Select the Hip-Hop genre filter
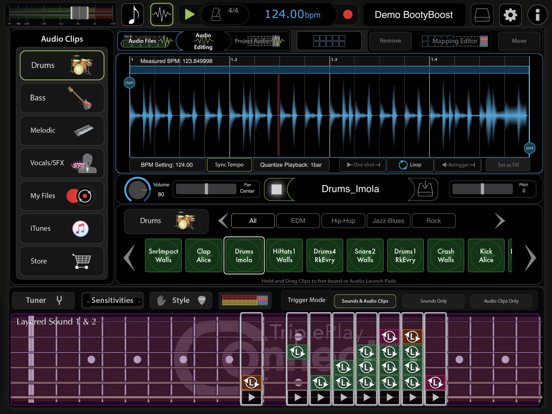Viewport: 552px width, 414px height. click(x=343, y=221)
